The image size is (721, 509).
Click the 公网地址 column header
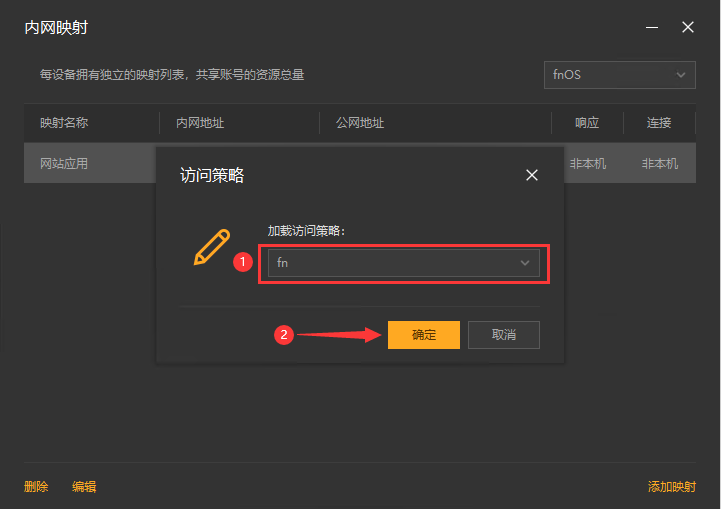coord(360,123)
